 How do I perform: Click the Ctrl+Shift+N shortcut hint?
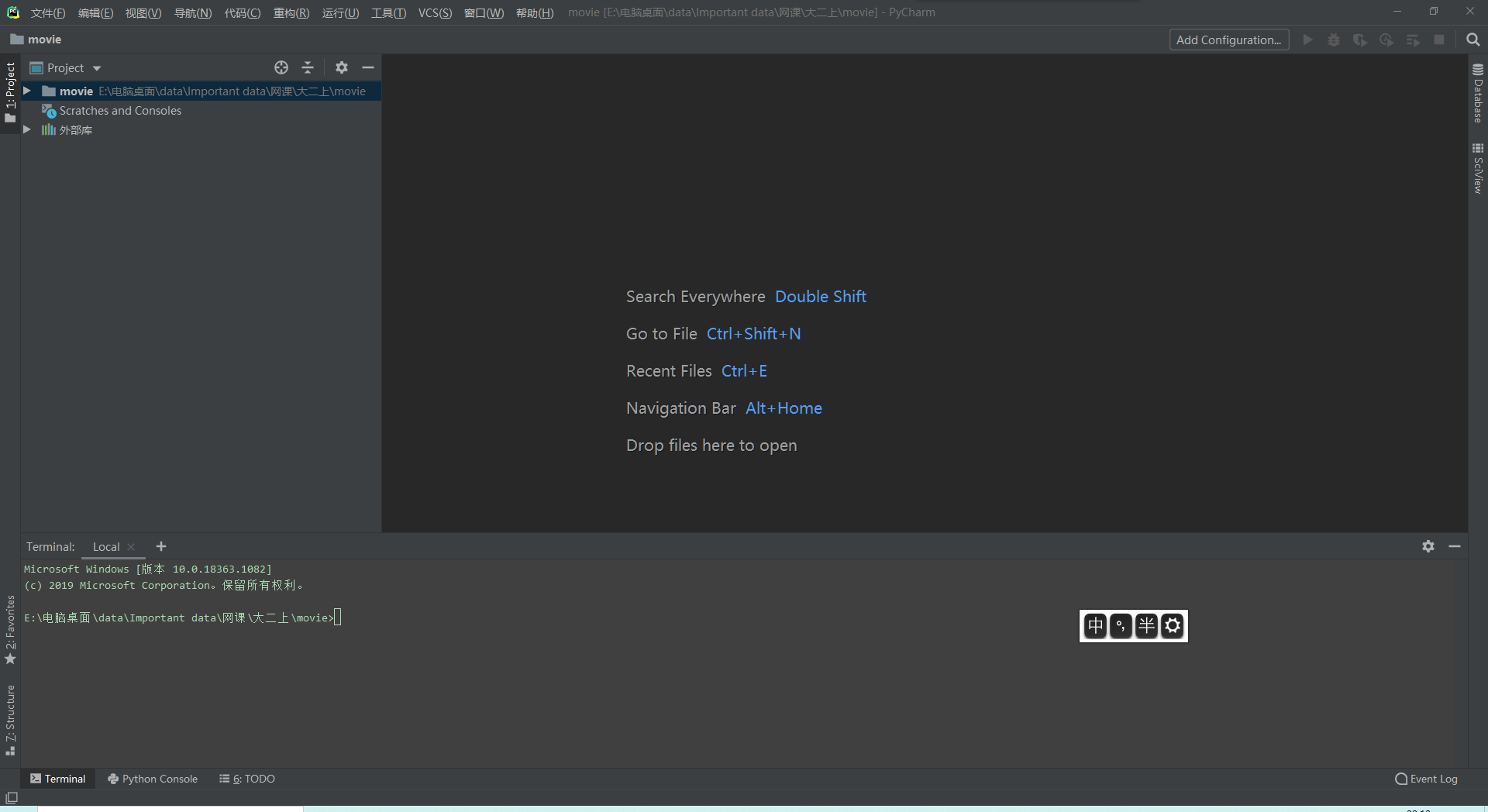[x=754, y=334]
